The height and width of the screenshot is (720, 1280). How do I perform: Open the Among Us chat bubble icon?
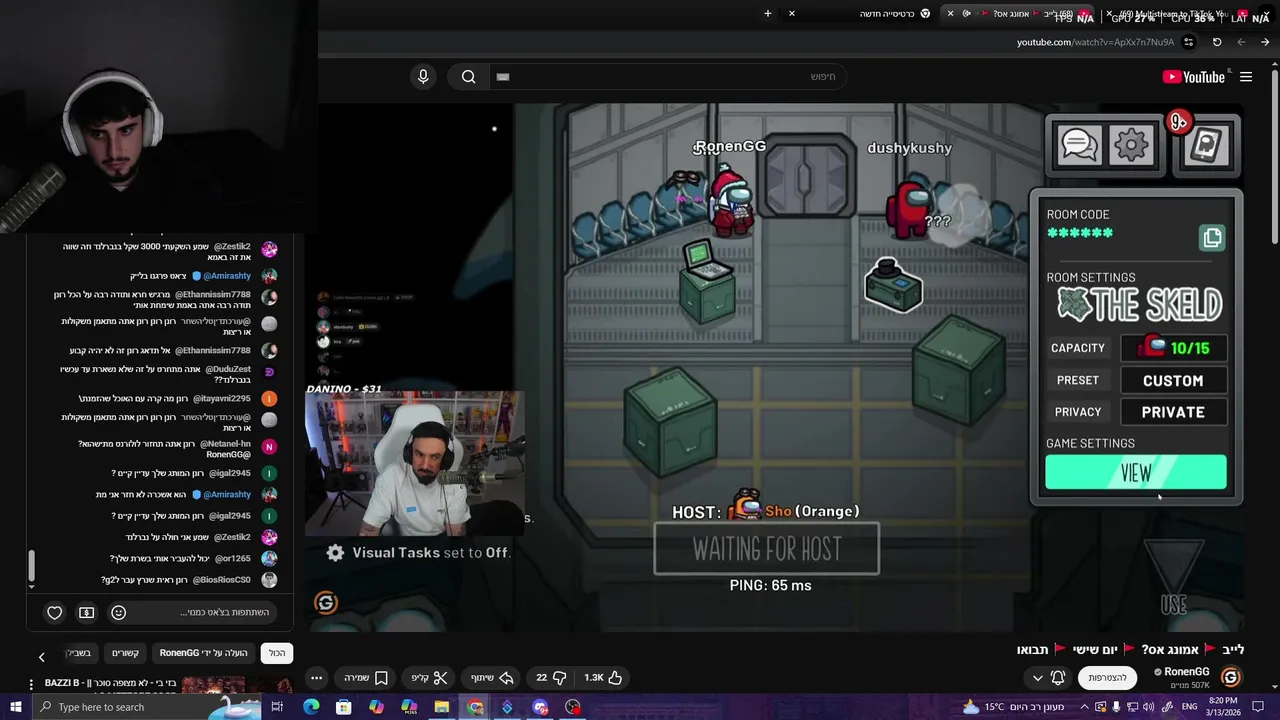(1079, 145)
